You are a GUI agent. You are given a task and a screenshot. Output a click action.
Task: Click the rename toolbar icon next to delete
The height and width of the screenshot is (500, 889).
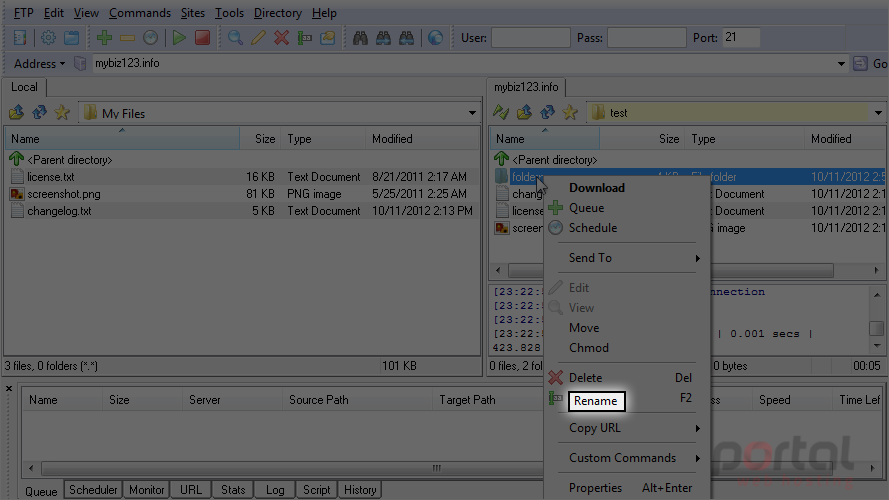(x=304, y=38)
